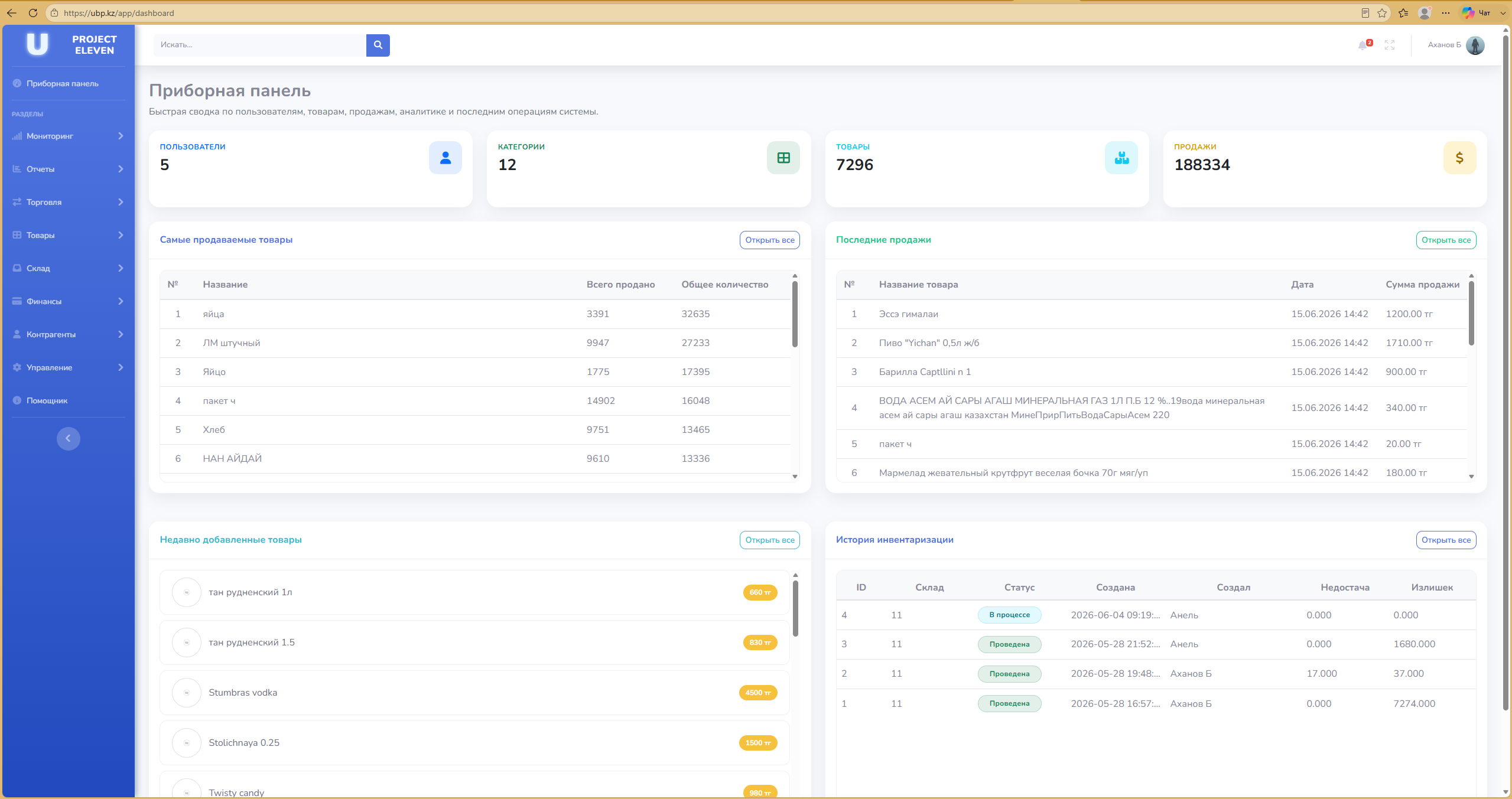
Task: Click the Categories card grid icon
Action: [x=783, y=158]
